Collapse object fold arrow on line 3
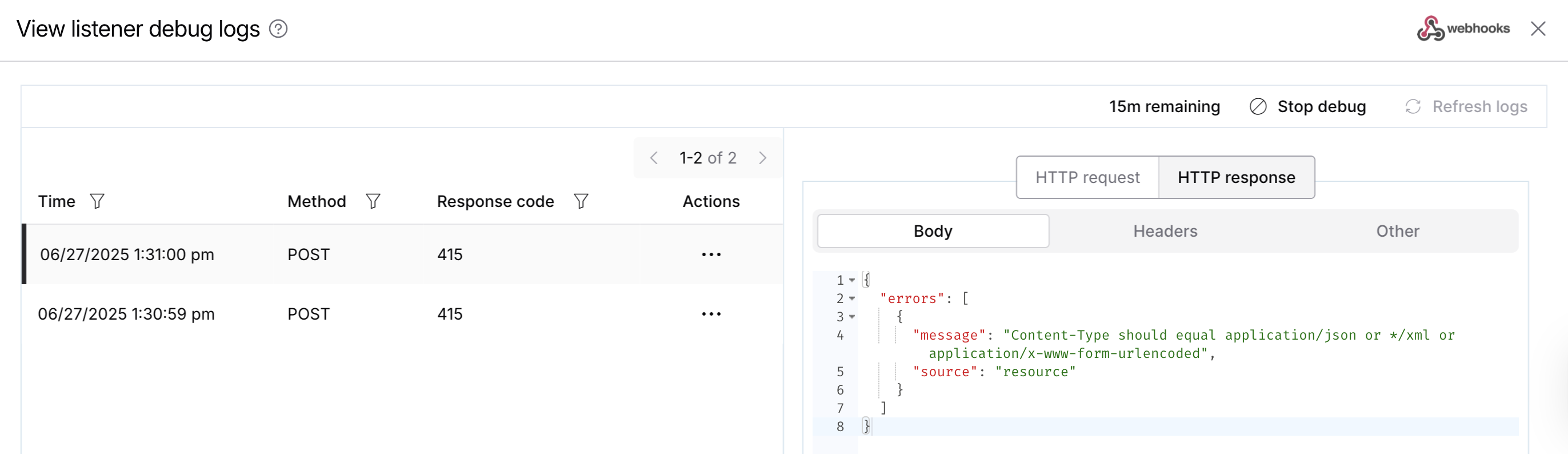The width and height of the screenshot is (1568, 454). [x=852, y=317]
